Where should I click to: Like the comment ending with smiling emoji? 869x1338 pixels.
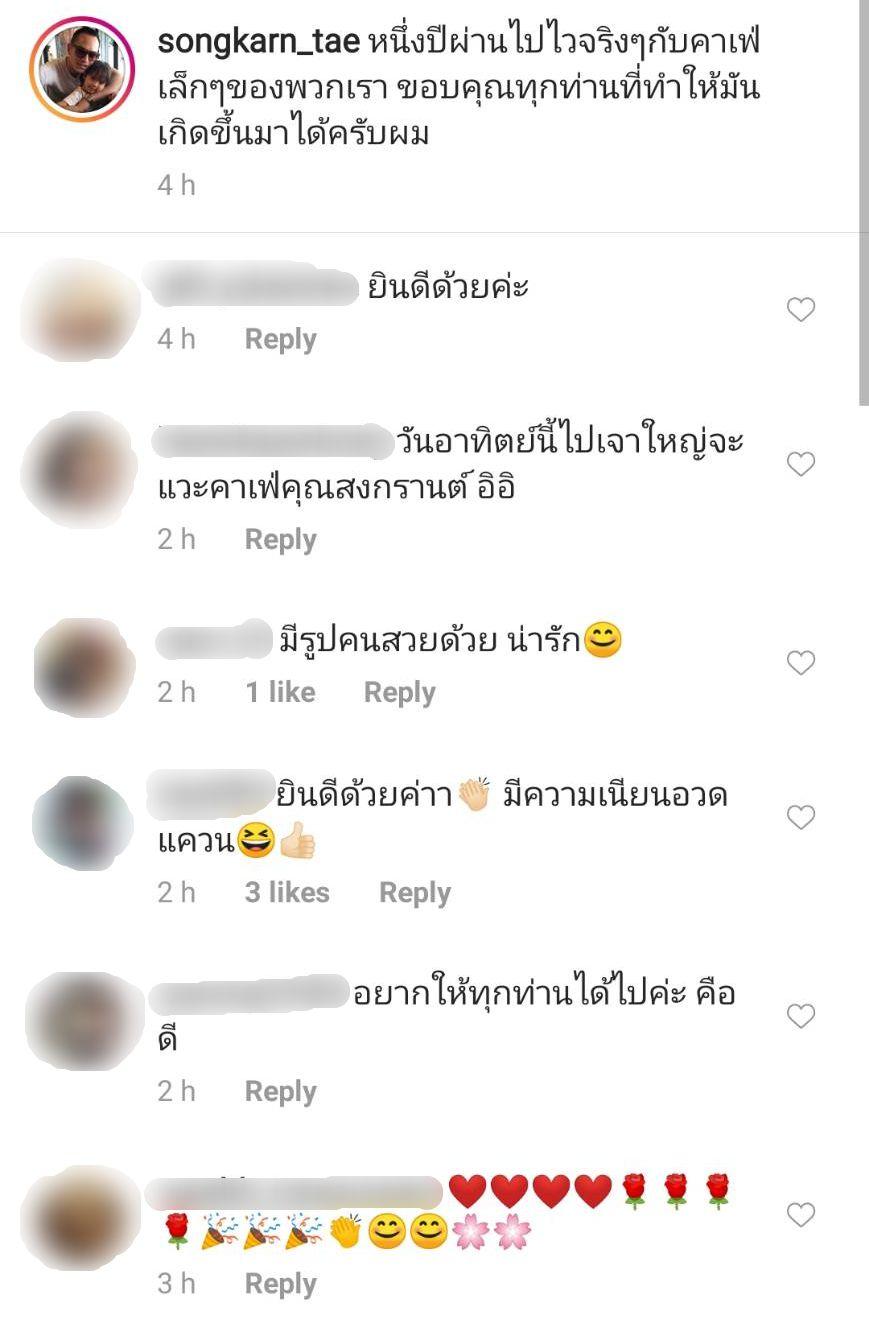(x=801, y=663)
